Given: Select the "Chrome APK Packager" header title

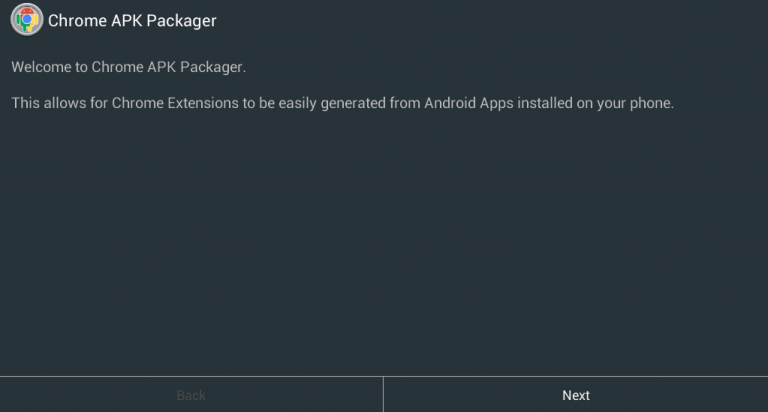Looking at the screenshot, I should click(132, 20).
